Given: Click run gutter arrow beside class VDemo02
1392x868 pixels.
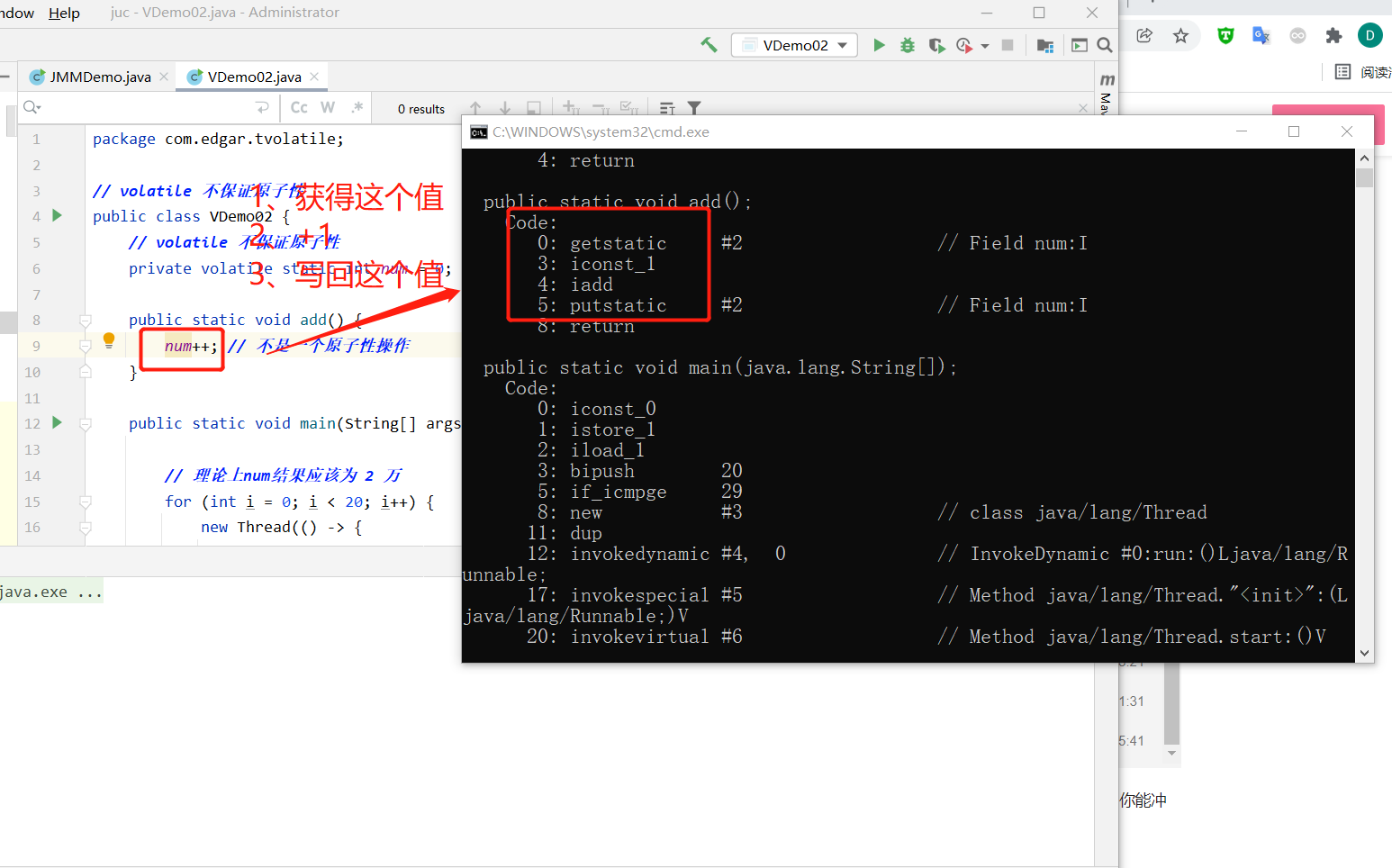Looking at the screenshot, I should tap(57, 215).
